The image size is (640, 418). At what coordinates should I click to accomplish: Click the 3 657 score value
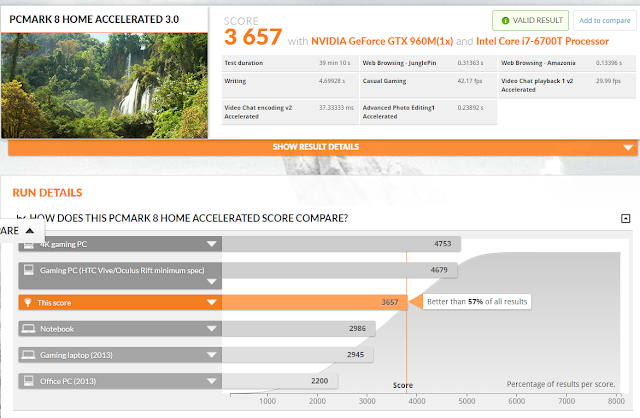point(253,37)
